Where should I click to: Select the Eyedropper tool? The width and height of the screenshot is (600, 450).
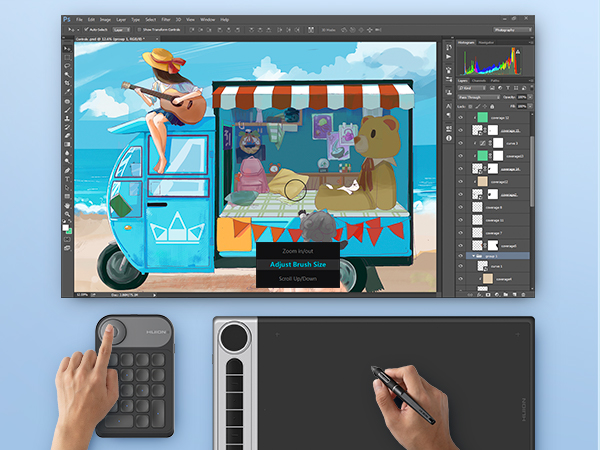click(x=67, y=92)
